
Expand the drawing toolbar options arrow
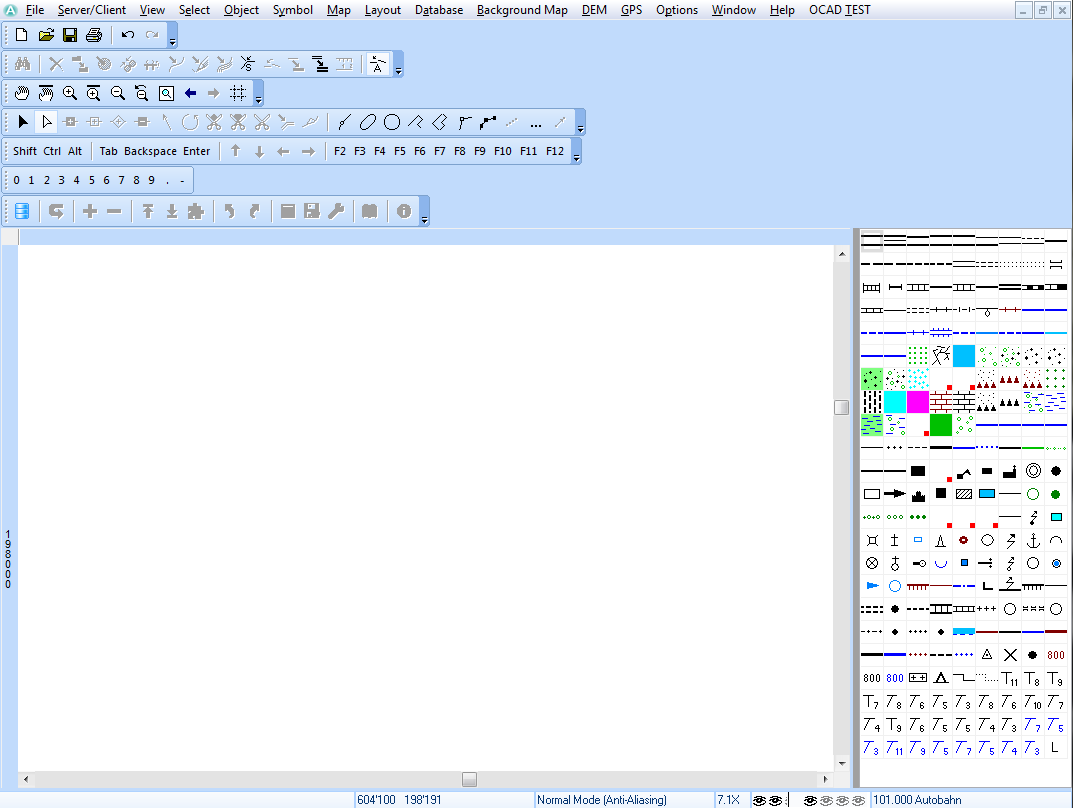pyautogui.click(x=580, y=123)
